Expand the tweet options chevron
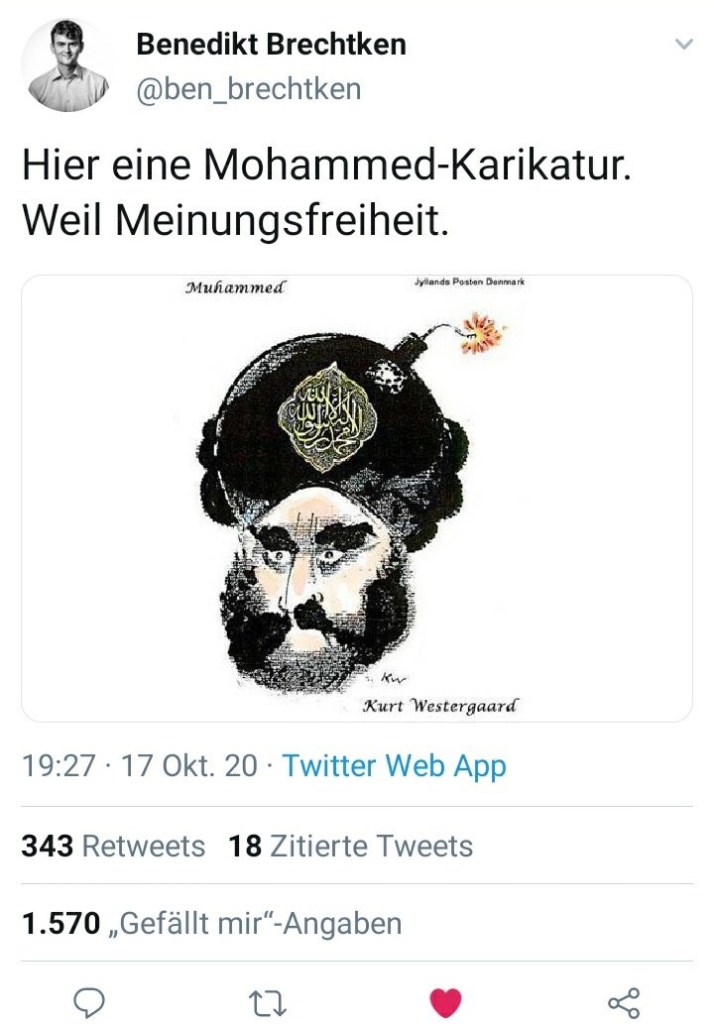The height and width of the screenshot is (1024, 714). 683,44
